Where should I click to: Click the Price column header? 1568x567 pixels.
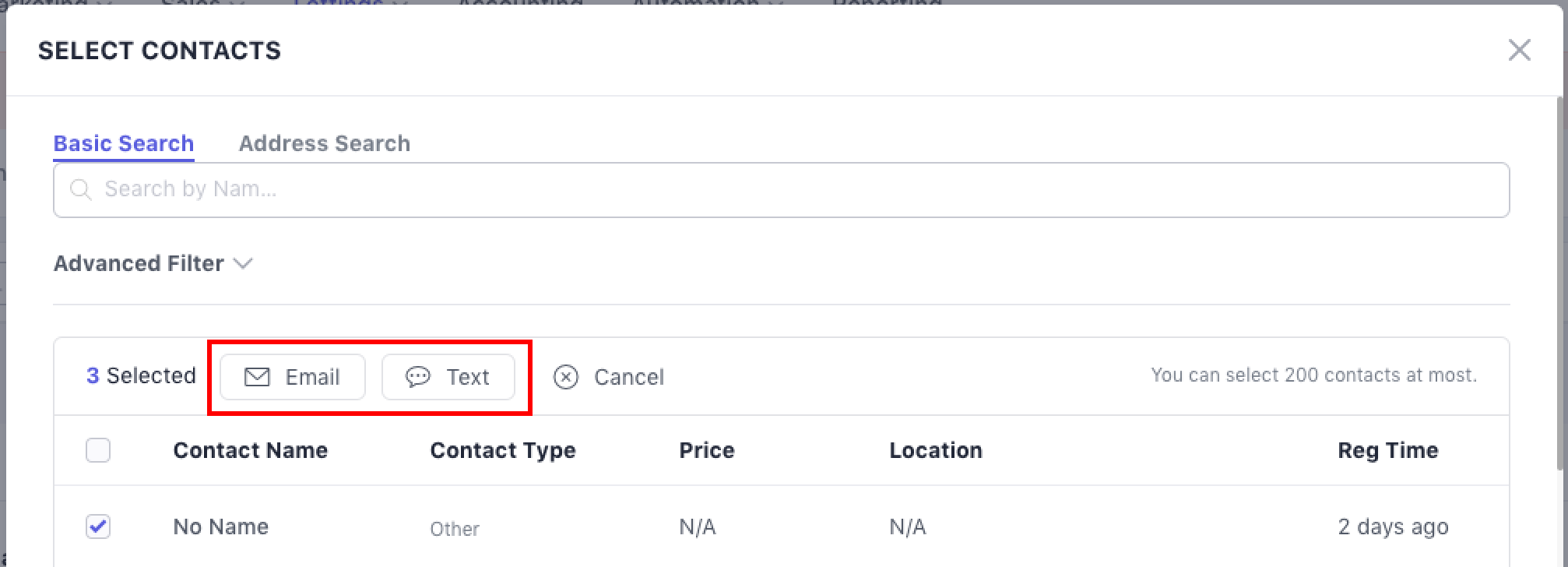pos(706,450)
